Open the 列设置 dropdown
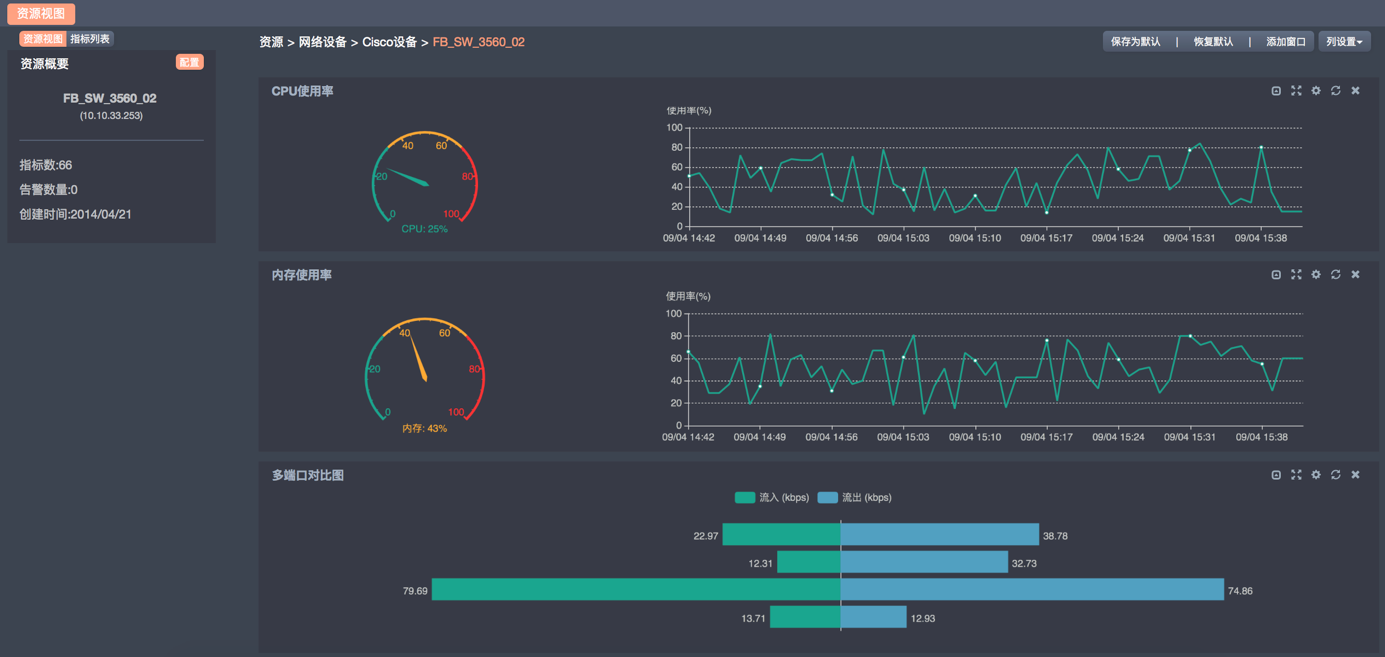 pos(1344,42)
